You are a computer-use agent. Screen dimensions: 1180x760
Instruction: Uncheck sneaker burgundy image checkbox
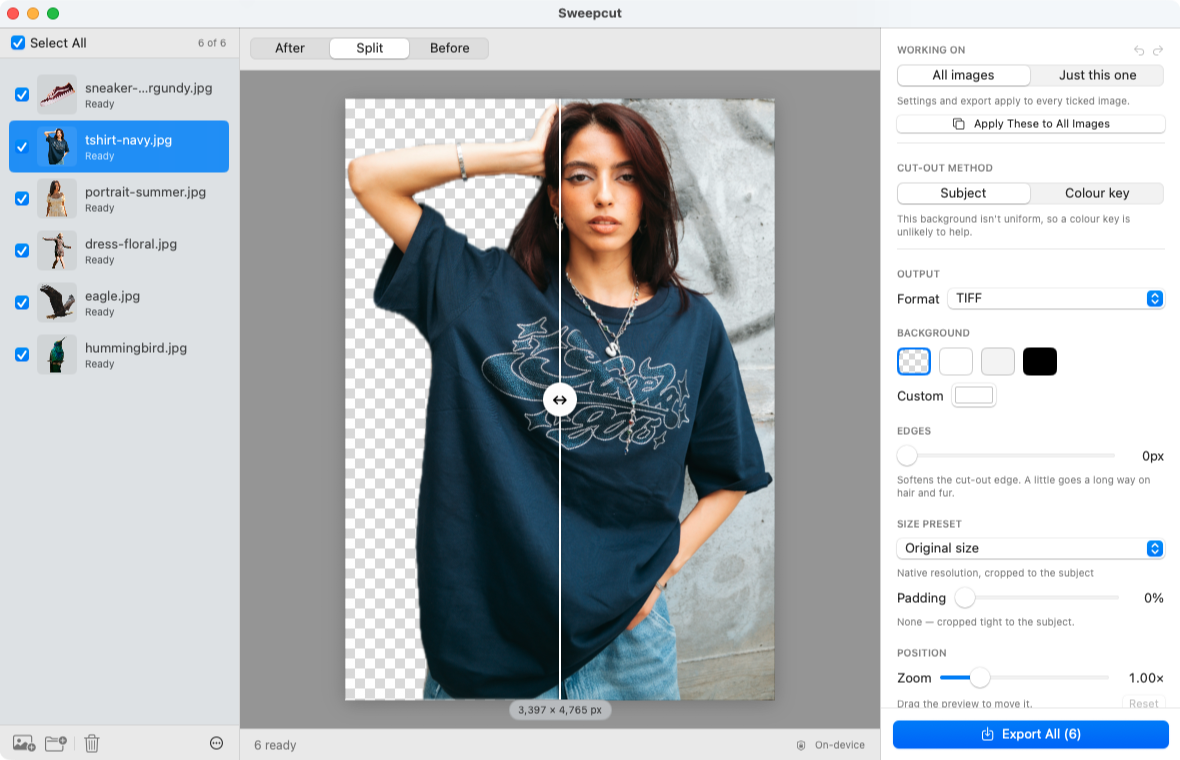(22, 95)
